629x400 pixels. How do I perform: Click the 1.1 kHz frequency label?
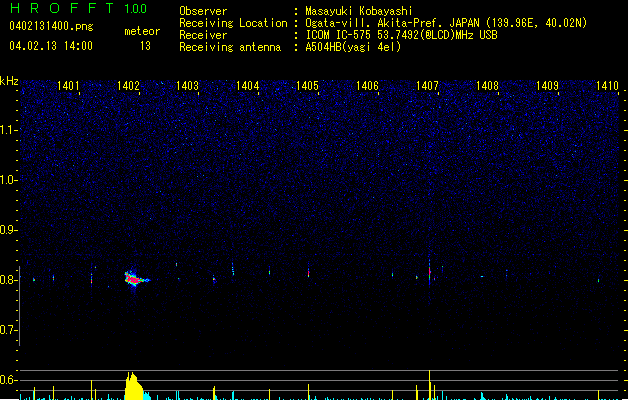coord(8,130)
